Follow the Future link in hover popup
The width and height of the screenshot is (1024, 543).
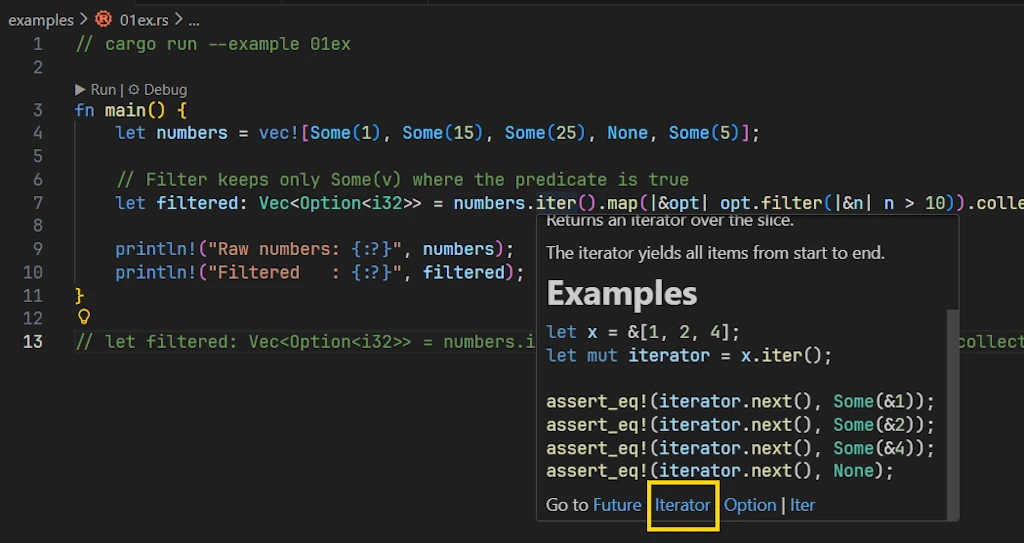click(616, 505)
